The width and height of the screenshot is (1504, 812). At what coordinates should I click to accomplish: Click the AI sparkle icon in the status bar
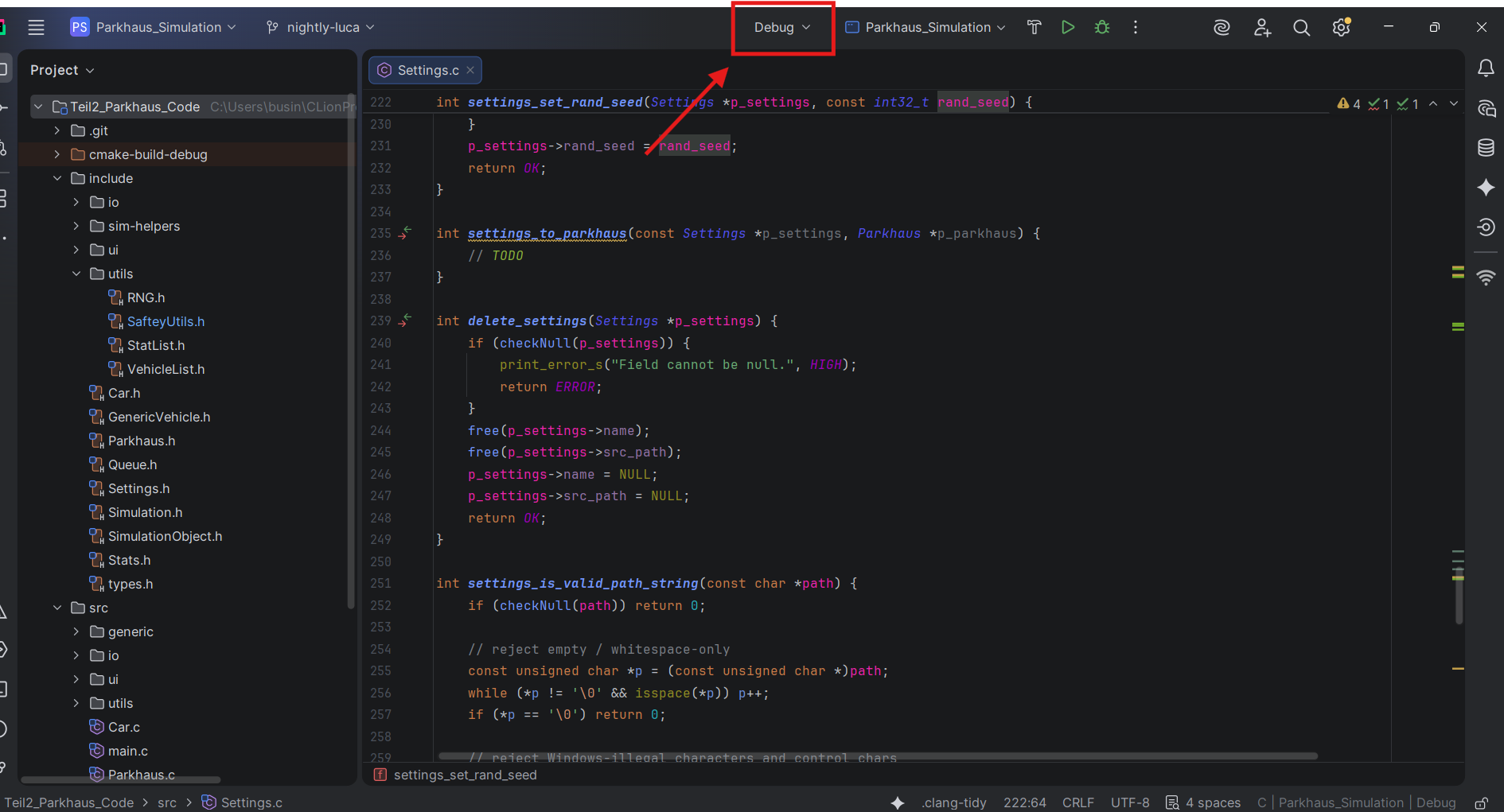point(898,802)
